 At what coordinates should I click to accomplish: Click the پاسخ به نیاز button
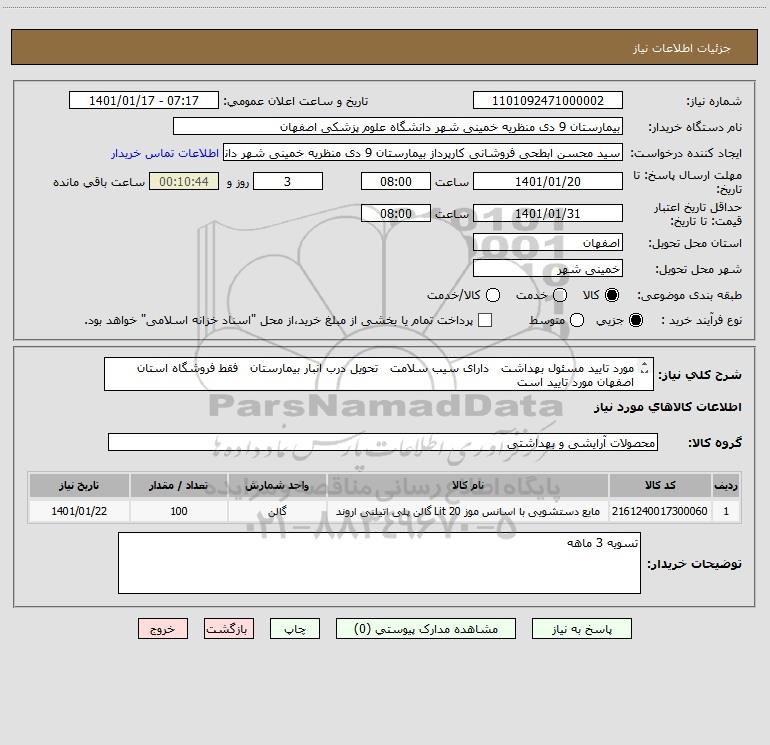tap(581, 629)
